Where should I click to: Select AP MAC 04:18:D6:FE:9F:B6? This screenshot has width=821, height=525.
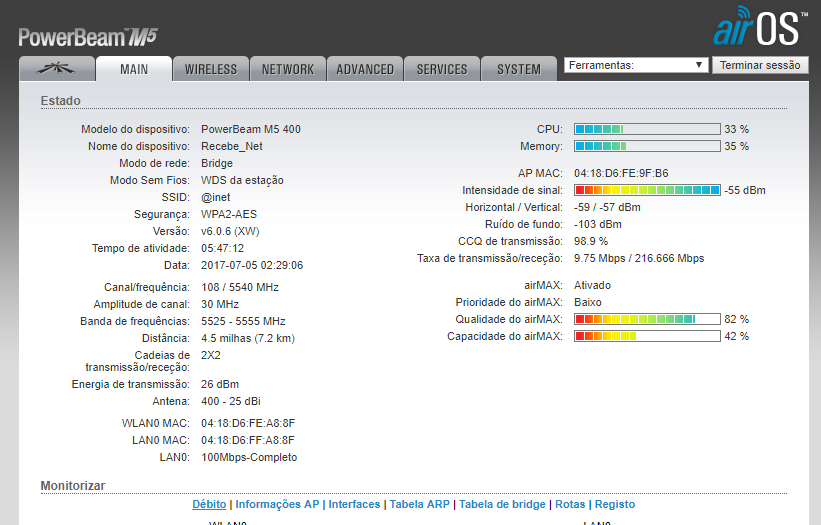(621, 173)
